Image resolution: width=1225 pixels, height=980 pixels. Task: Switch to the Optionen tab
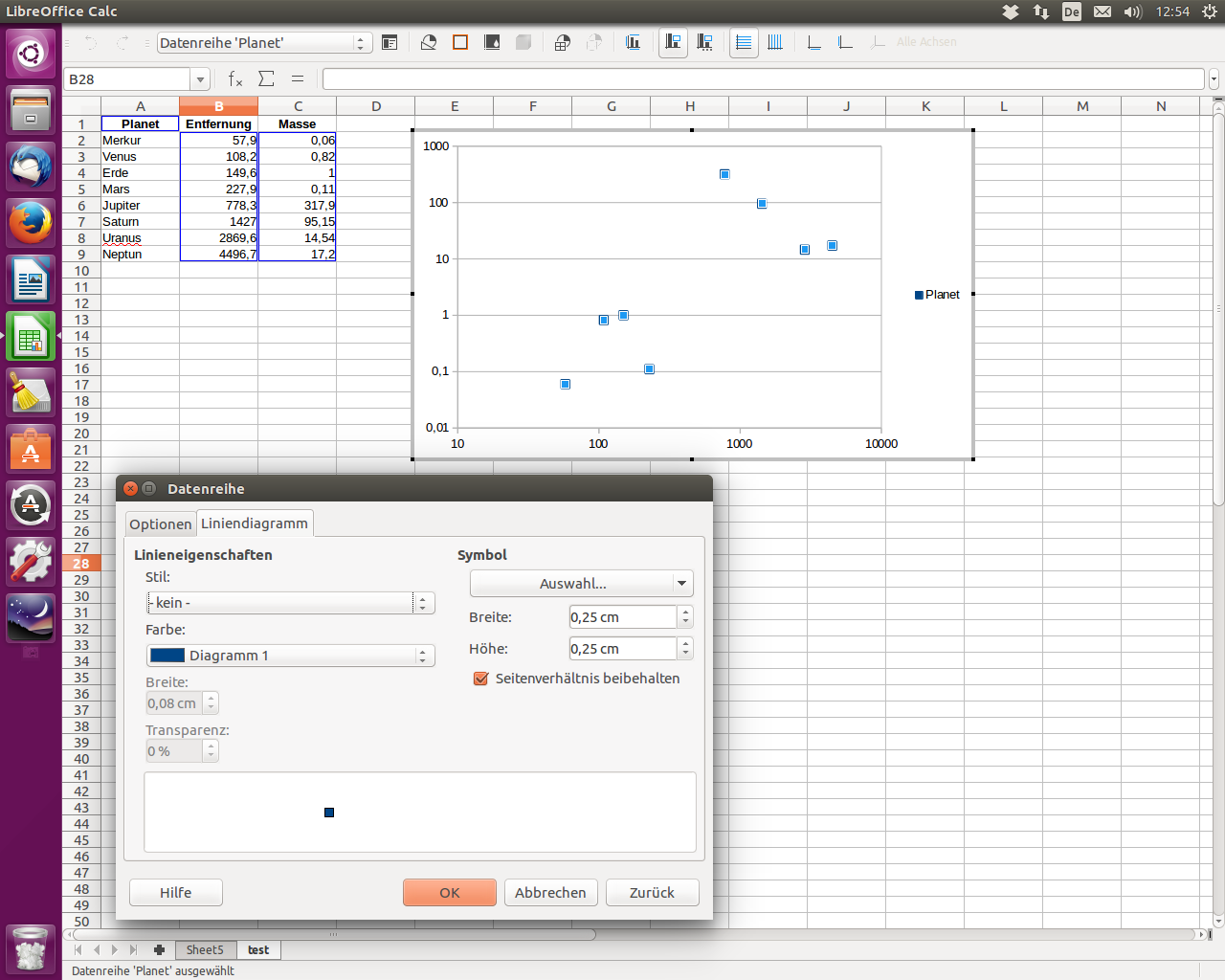[161, 524]
